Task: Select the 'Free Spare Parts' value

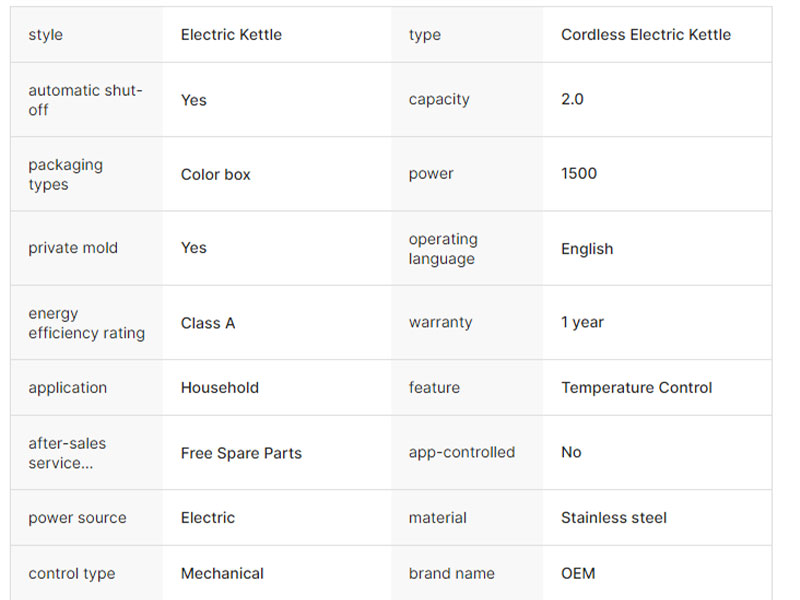Action: pyautogui.click(x=241, y=453)
